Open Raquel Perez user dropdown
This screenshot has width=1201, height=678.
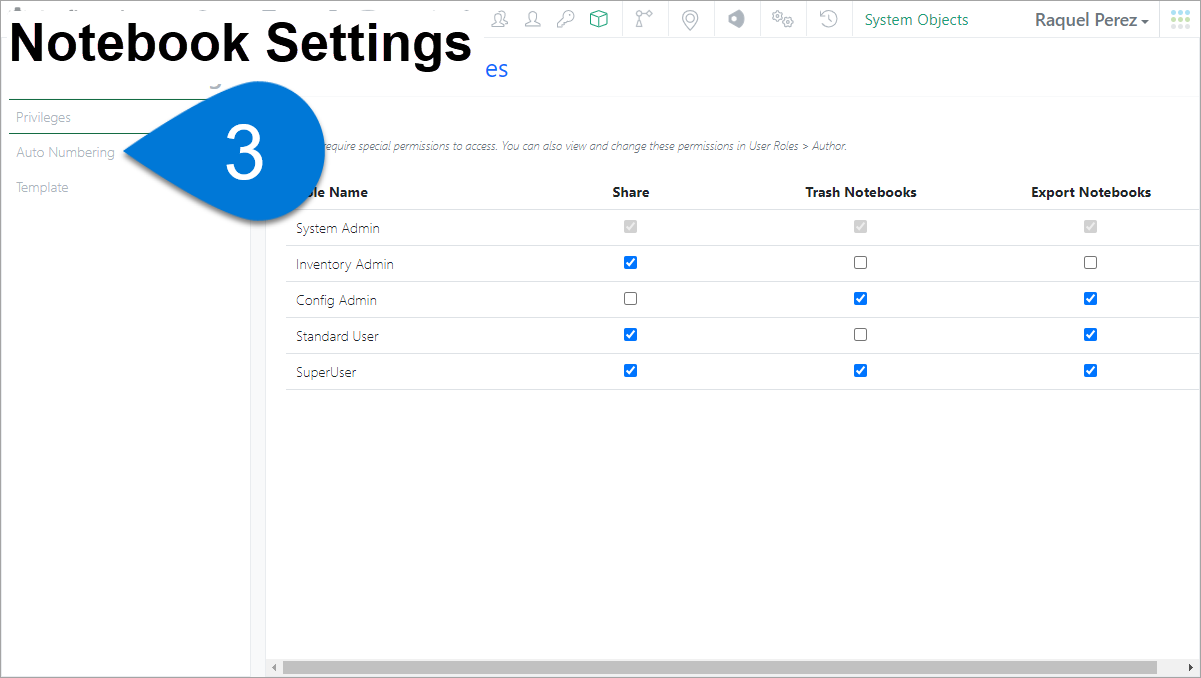1091,20
